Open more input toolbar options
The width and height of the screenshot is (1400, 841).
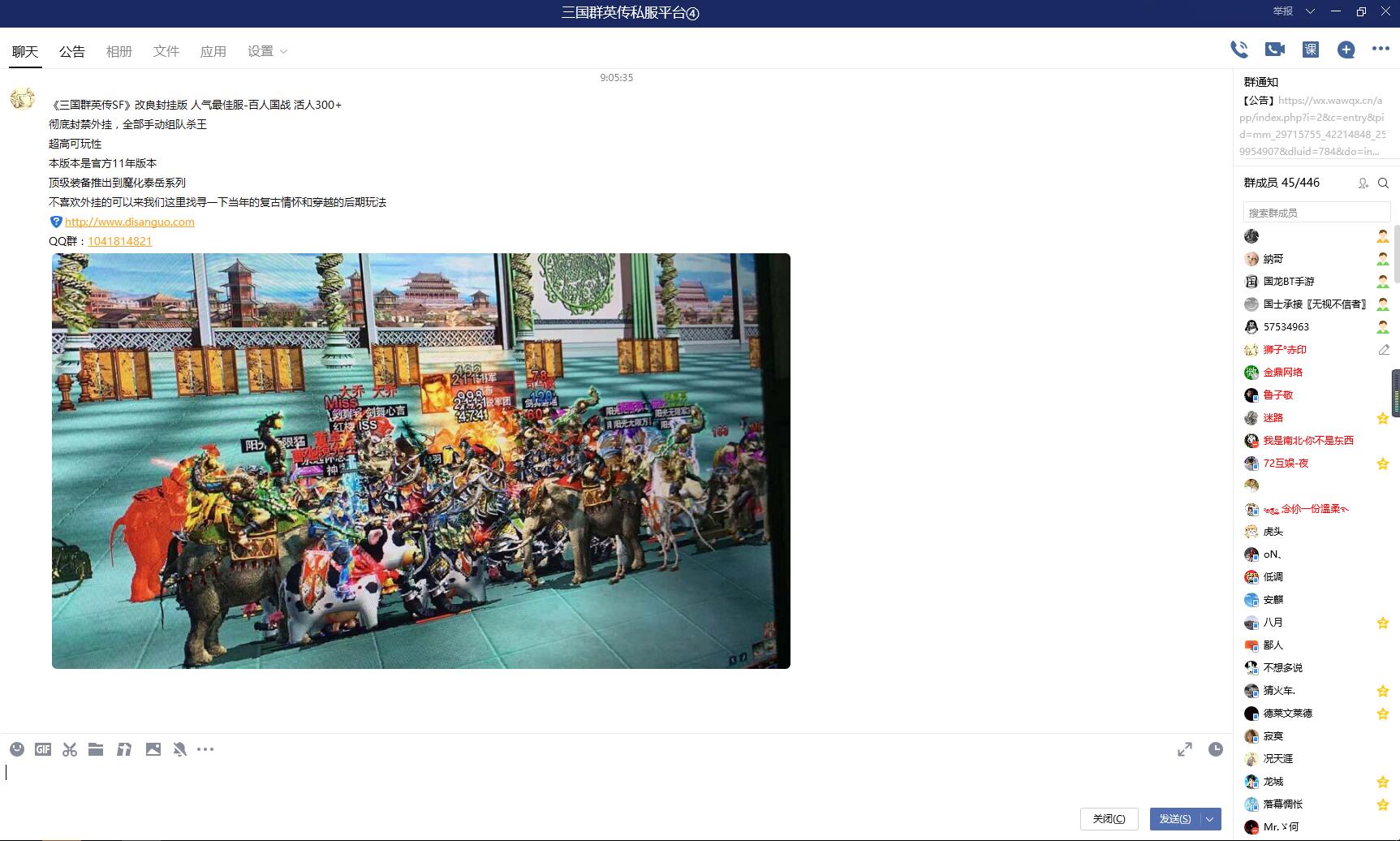pyautogui.click(x=205, y=749)
